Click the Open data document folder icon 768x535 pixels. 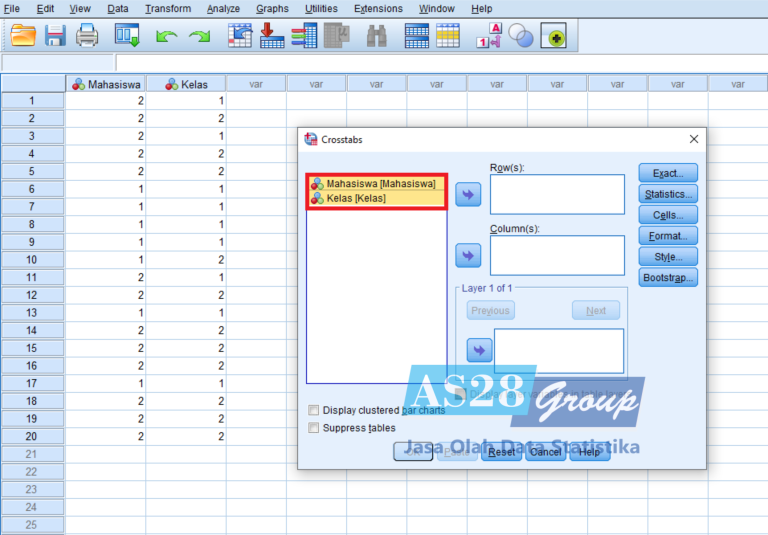(22, 36)
